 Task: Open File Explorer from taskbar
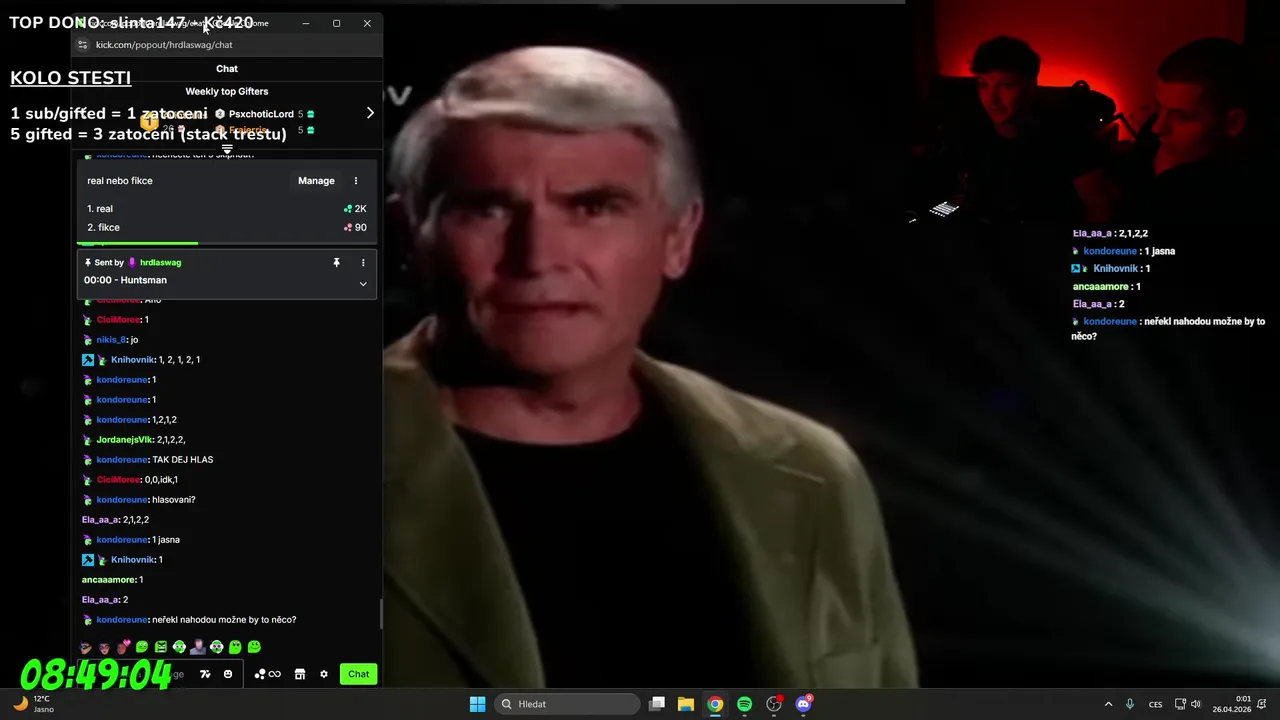686,704
